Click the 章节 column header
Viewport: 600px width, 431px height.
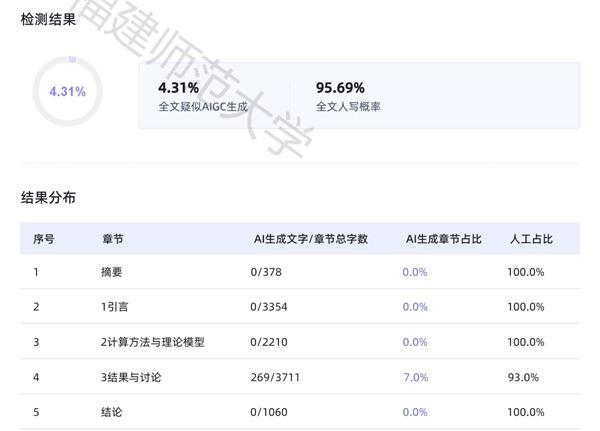click(x=112, y=239)
